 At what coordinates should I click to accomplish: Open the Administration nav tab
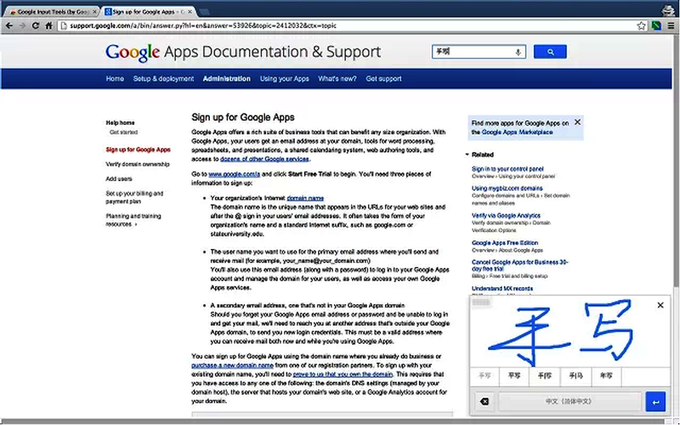click(x=226, y=78)
